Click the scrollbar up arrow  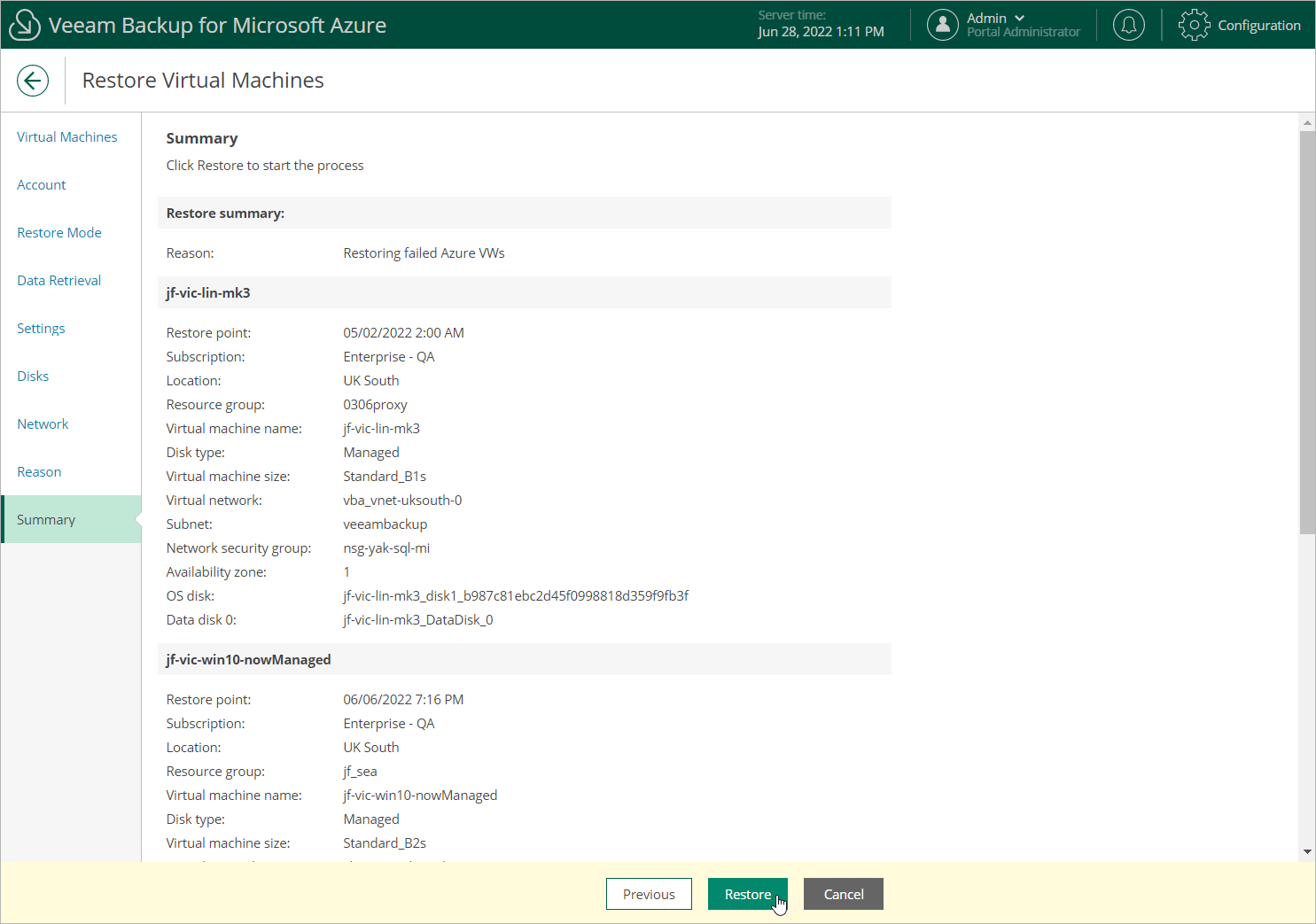click(1307, 122)
